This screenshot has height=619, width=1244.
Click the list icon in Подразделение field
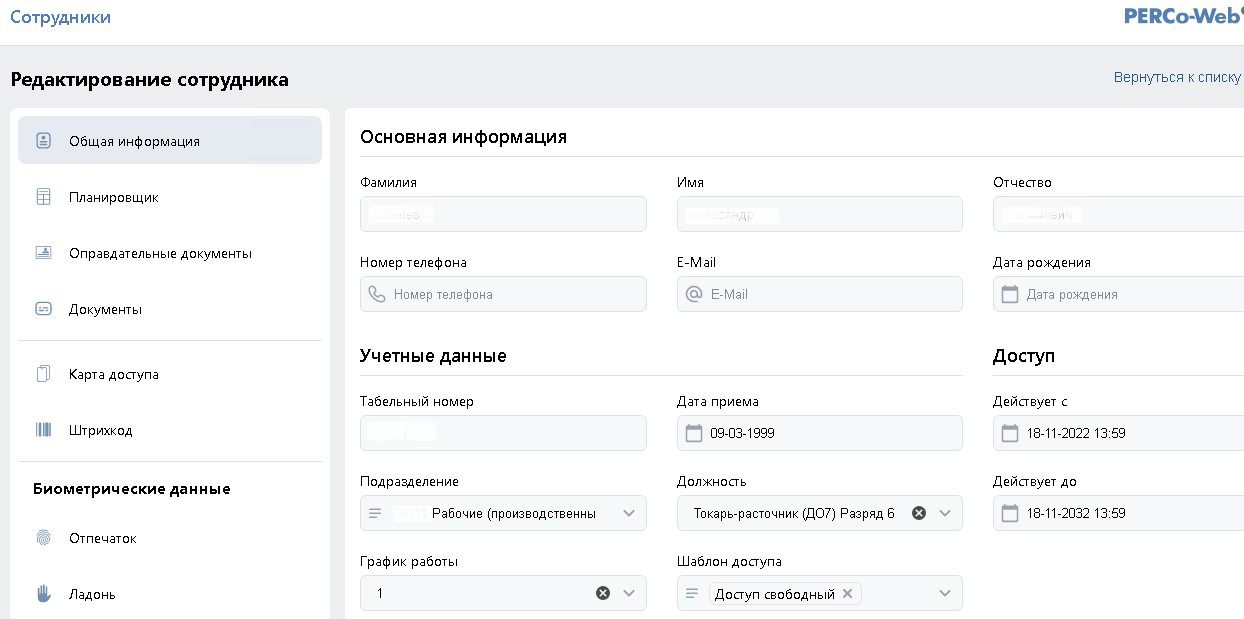375,513
